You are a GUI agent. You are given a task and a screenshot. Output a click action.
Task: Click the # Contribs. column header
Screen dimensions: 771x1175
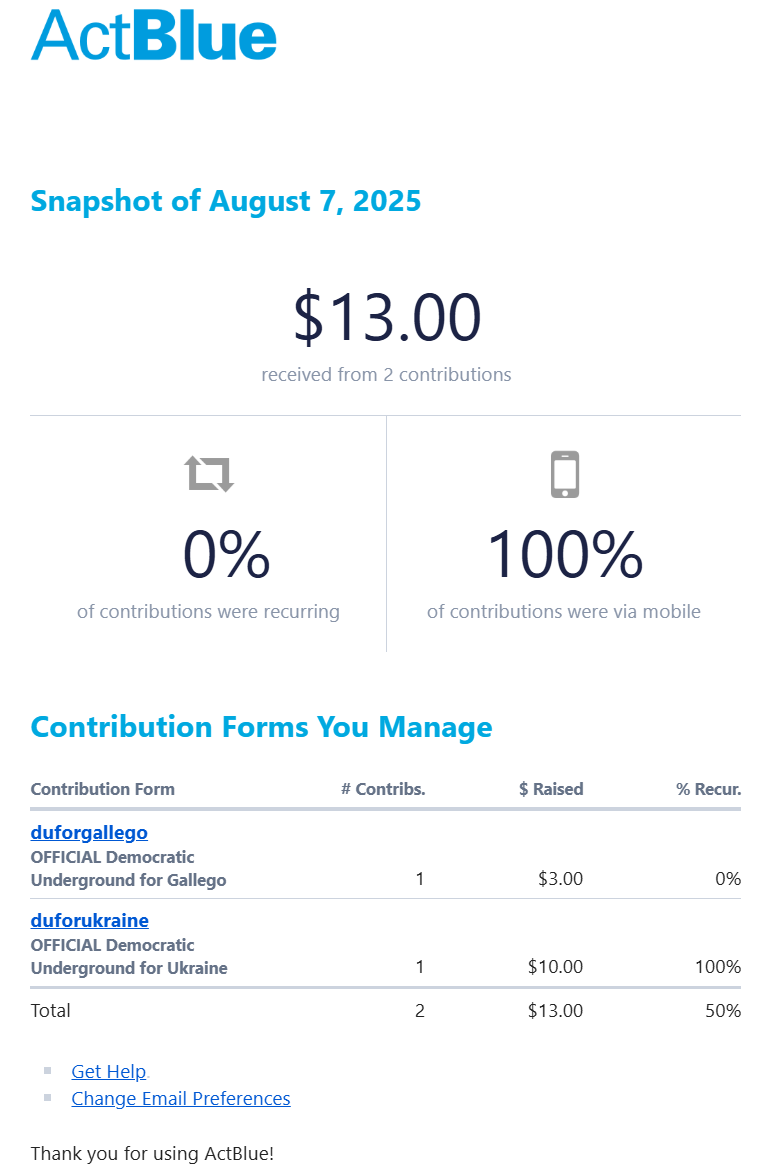(x=383, y=789)
